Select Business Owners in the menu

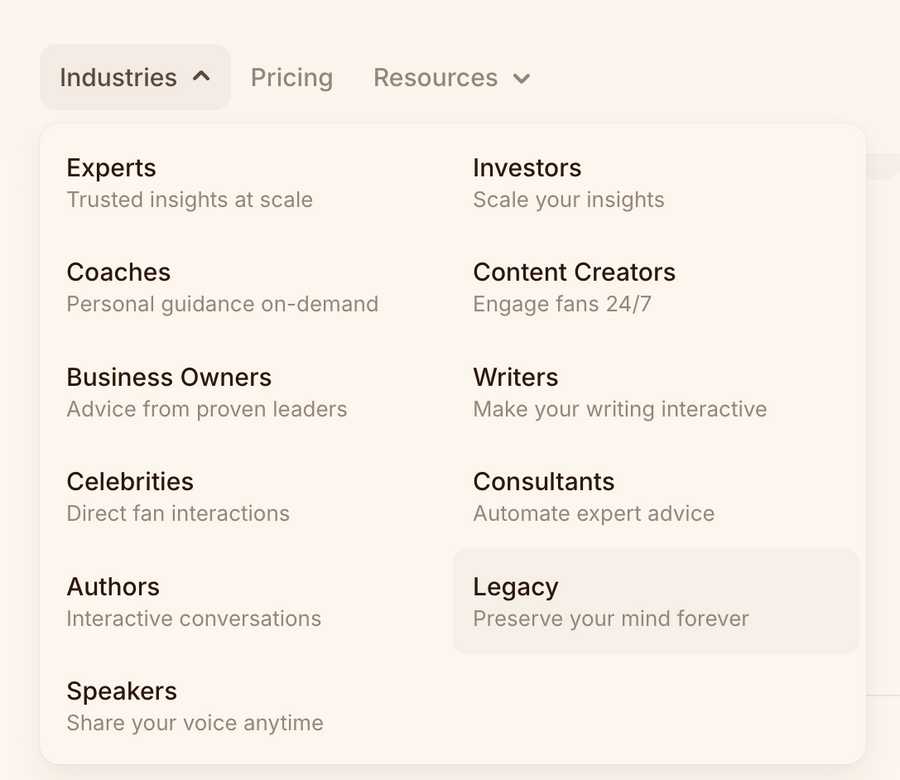168,377
